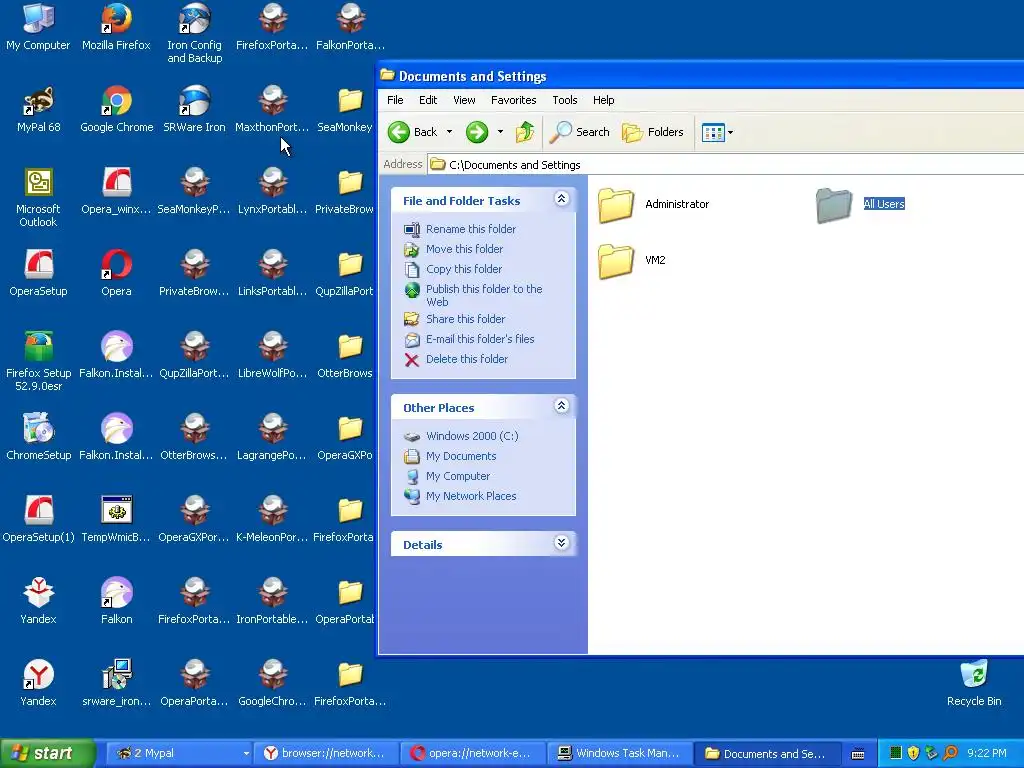Select Recycle Bin on the desktop
The width and height of the screenshot is (1024, 768).
click(x=974, y=682)
